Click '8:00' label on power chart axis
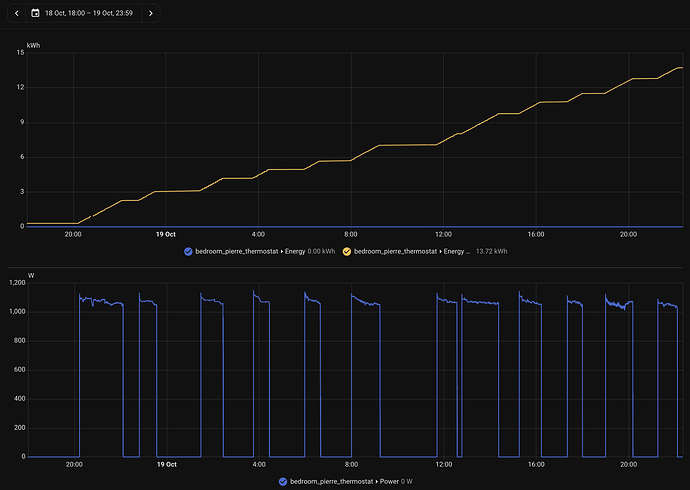The width and height of the screenshot is (690, 490). (x=351, y=464)
